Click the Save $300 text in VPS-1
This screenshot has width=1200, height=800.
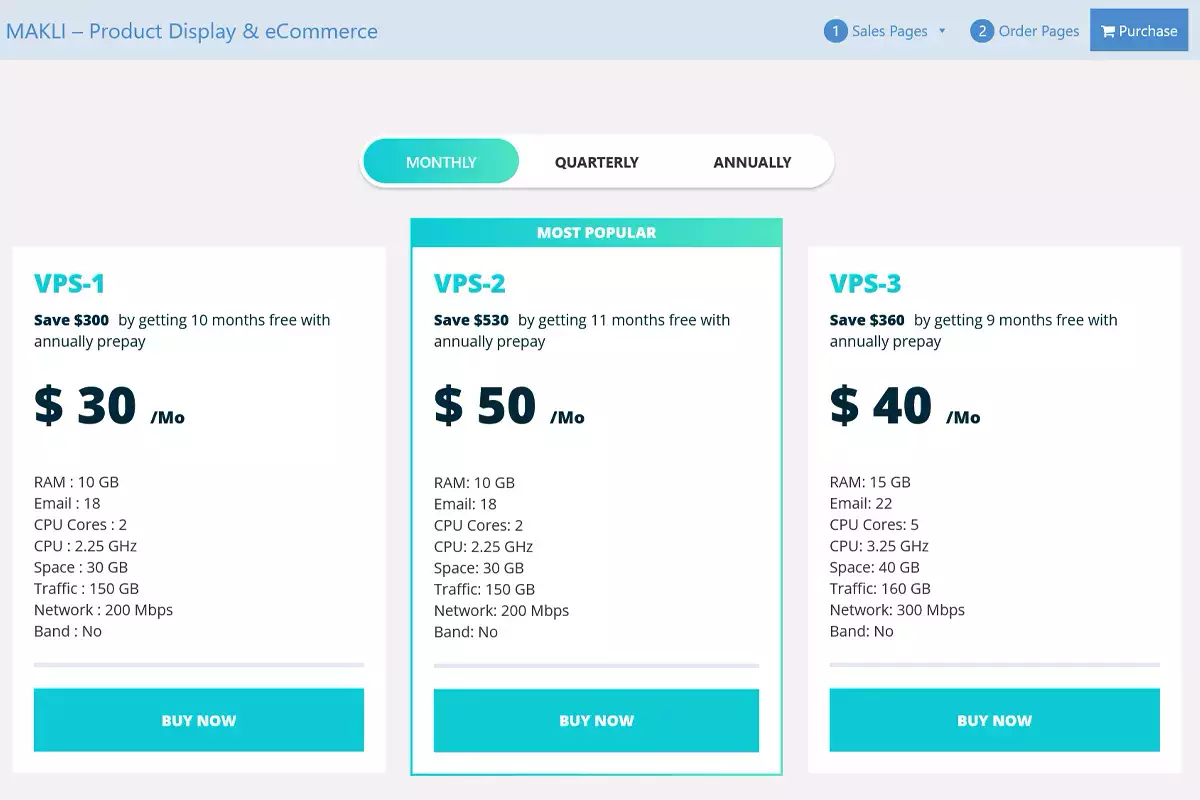pyautogui.click(x=71, y=320)
